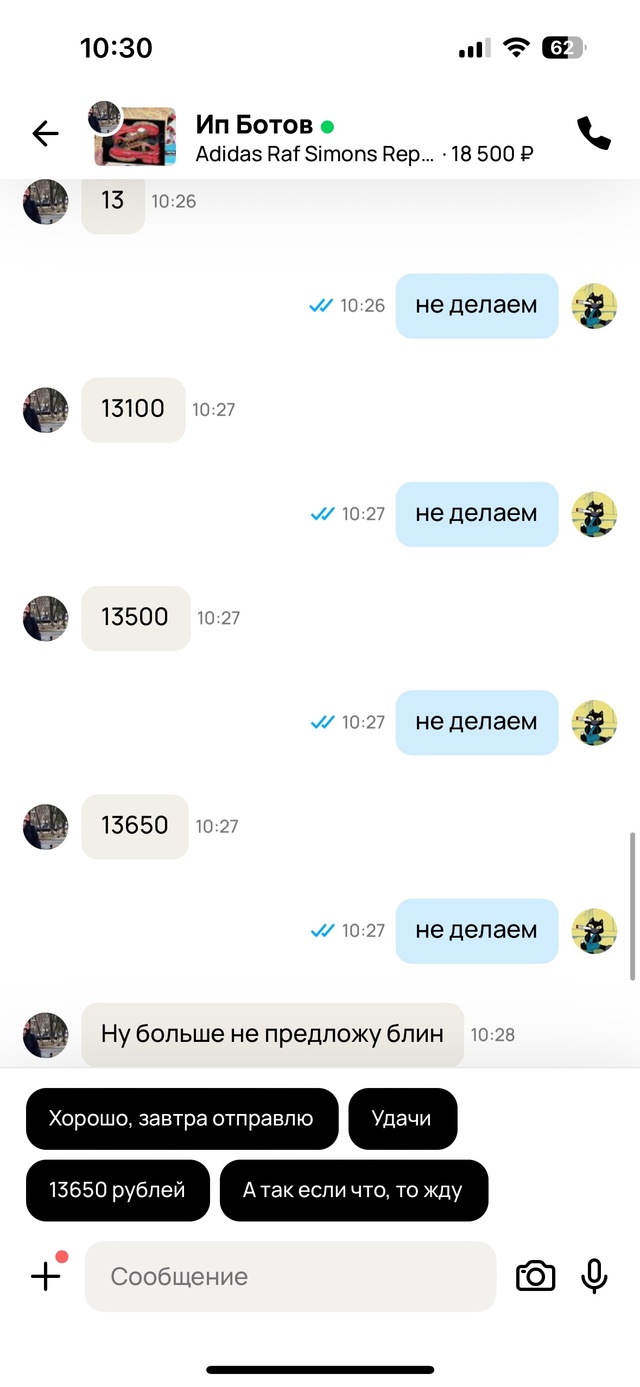This screenshot has height=1387, width=640.
Task: Open Adidas Raf Simons listing thumbnail
Action: 135,136
